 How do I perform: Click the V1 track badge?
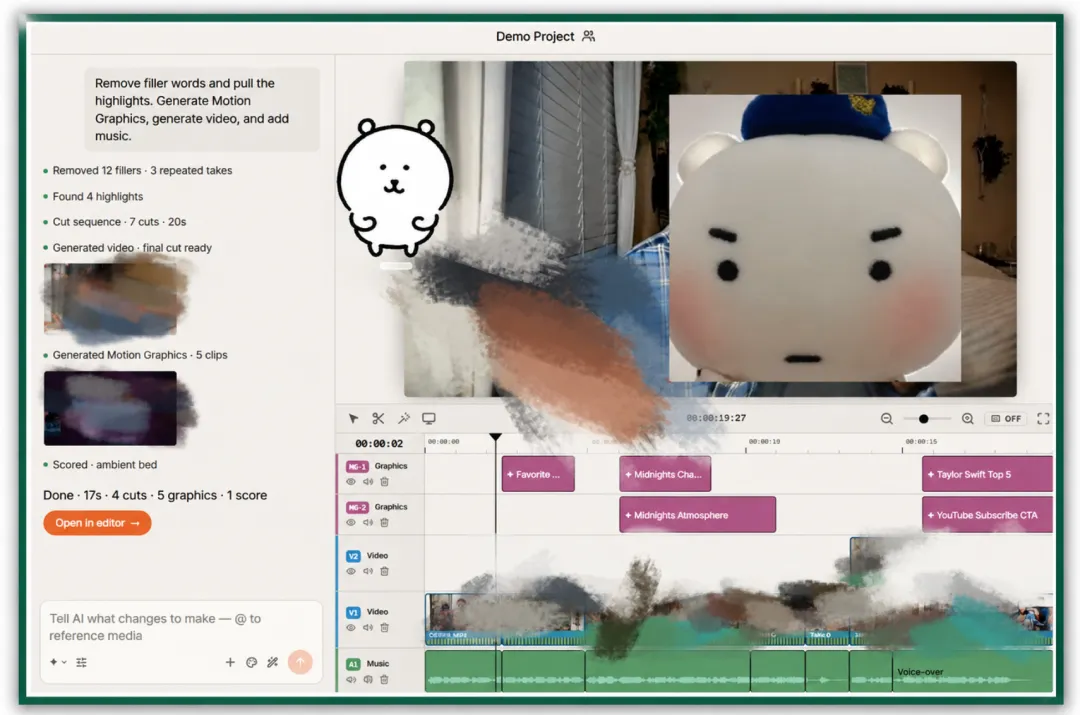[x=353, y=612]
